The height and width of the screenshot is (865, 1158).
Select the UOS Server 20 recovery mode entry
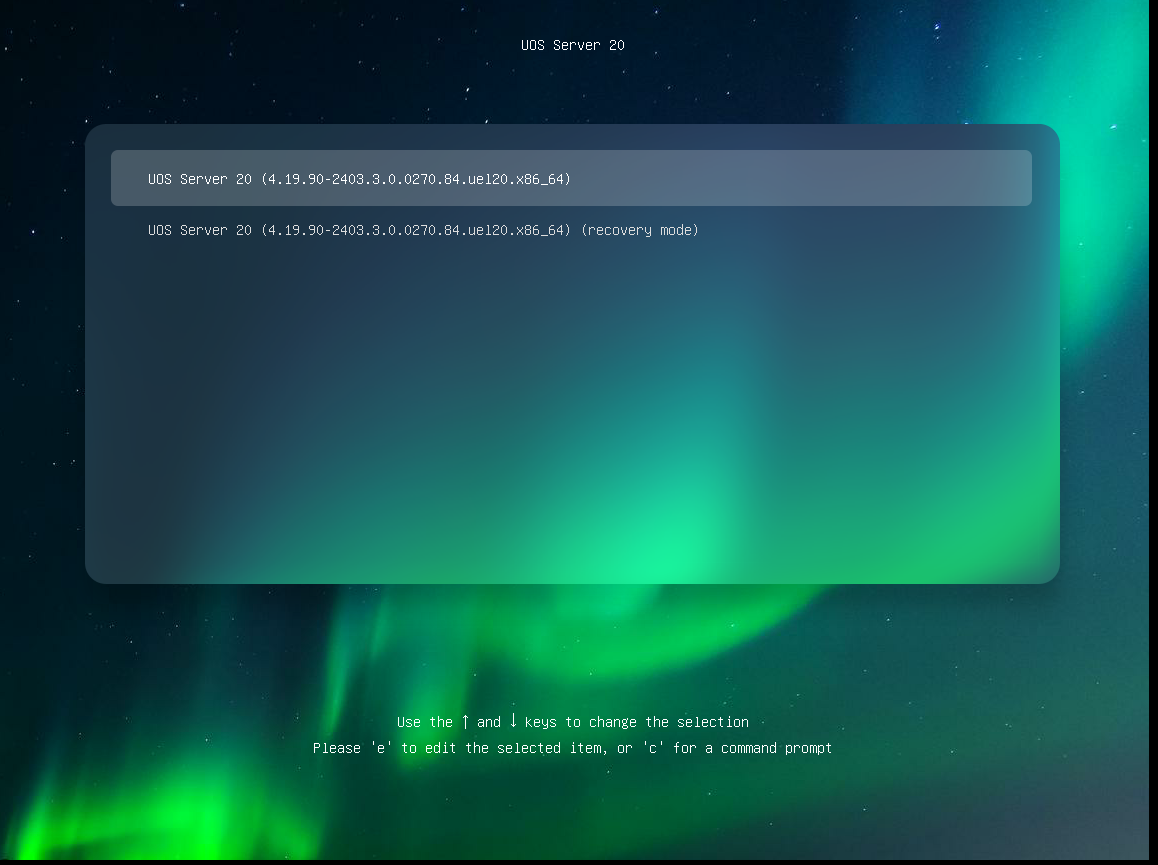point(423,230)
